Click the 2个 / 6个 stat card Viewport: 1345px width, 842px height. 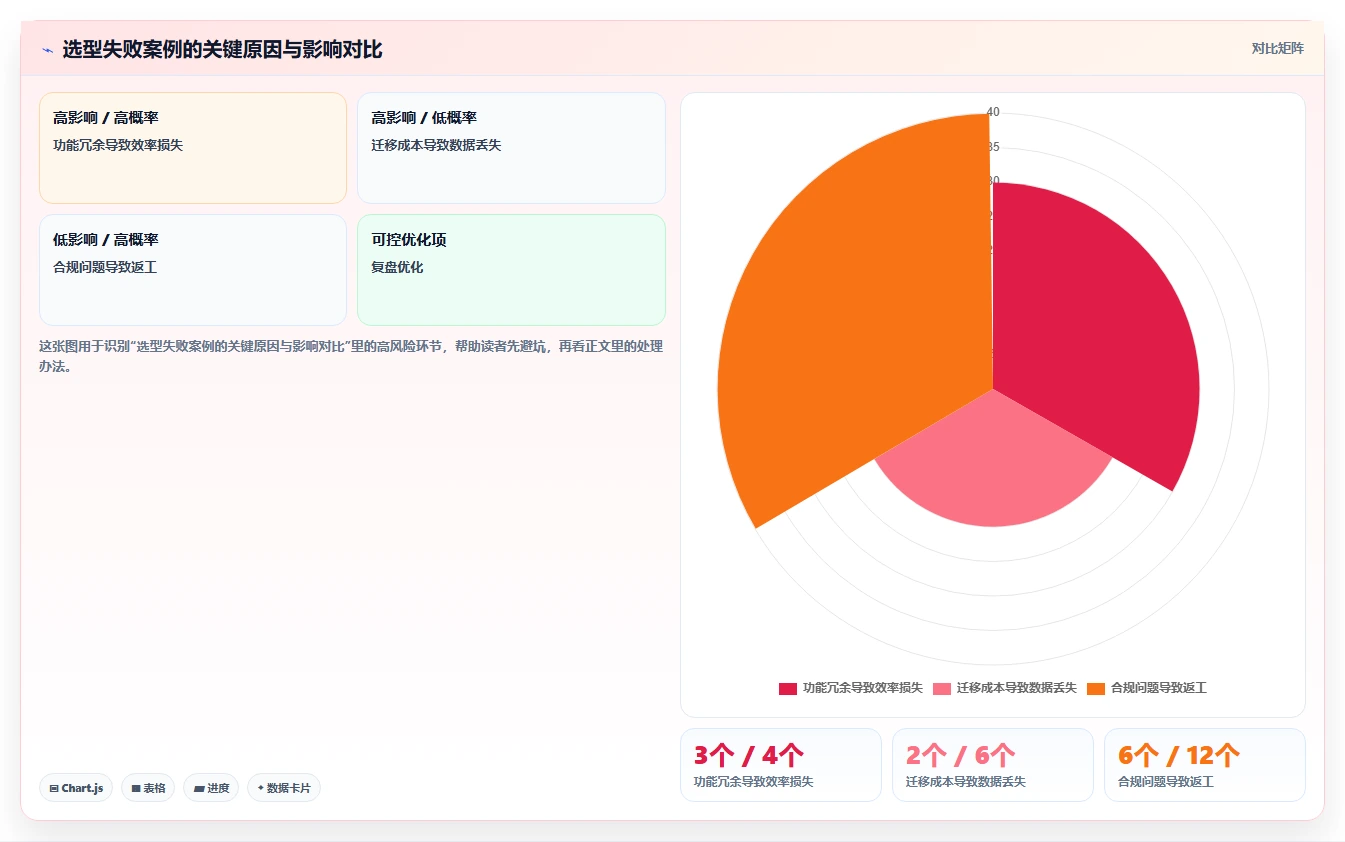pos(993,765)
